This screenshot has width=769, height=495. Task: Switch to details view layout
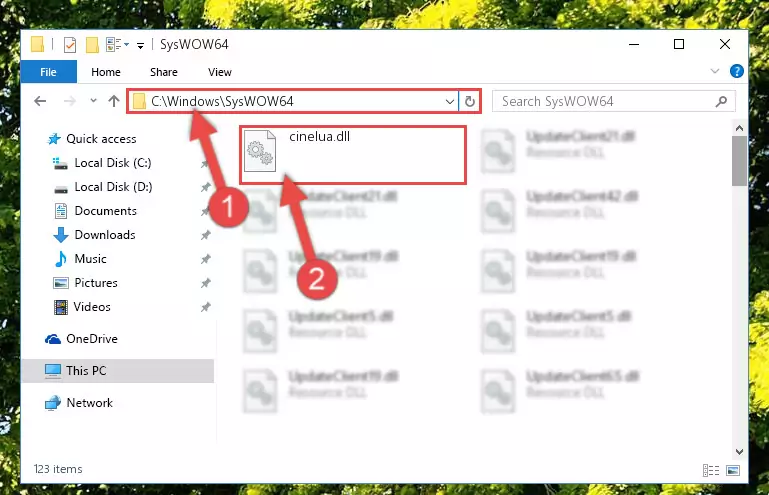pyautogui.click(x=711, y=471)
